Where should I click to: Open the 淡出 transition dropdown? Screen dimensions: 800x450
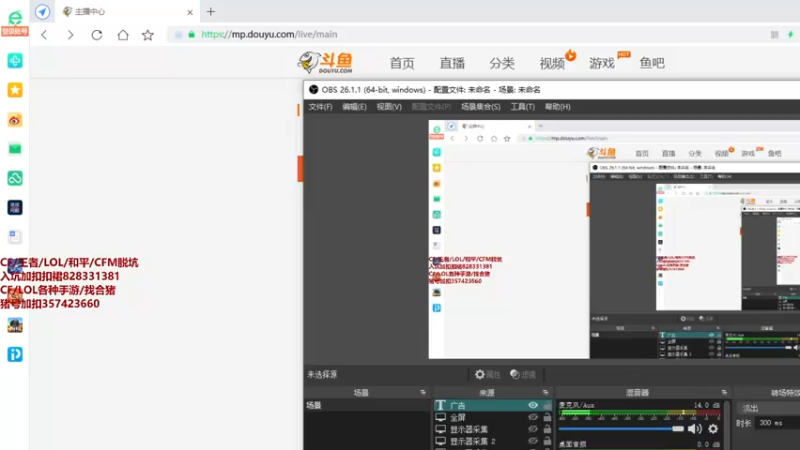[x=769, y=408]
